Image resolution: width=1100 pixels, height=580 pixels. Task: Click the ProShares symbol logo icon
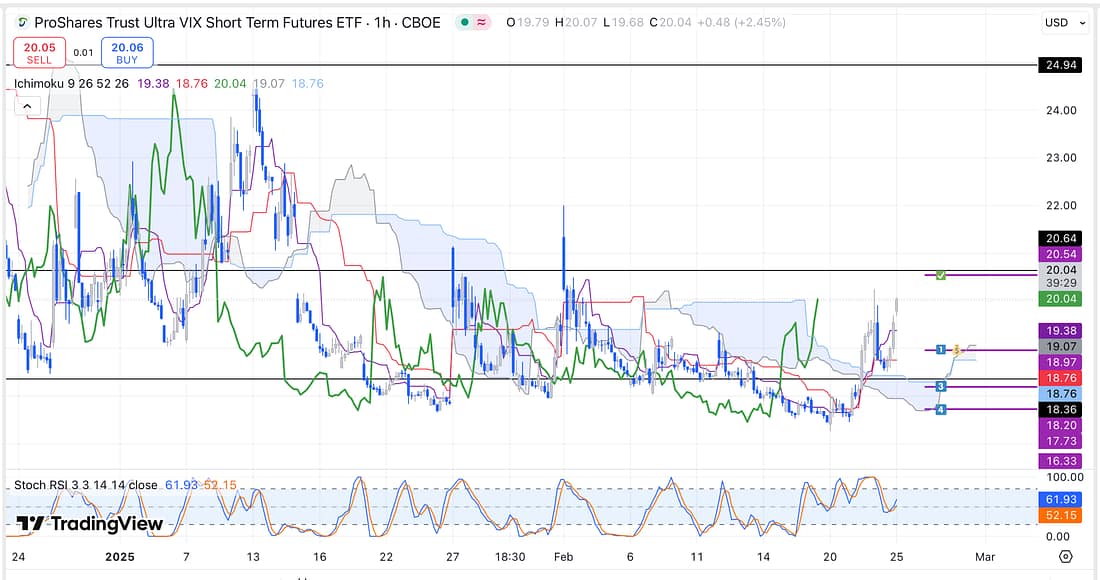(x=20, y=22)
